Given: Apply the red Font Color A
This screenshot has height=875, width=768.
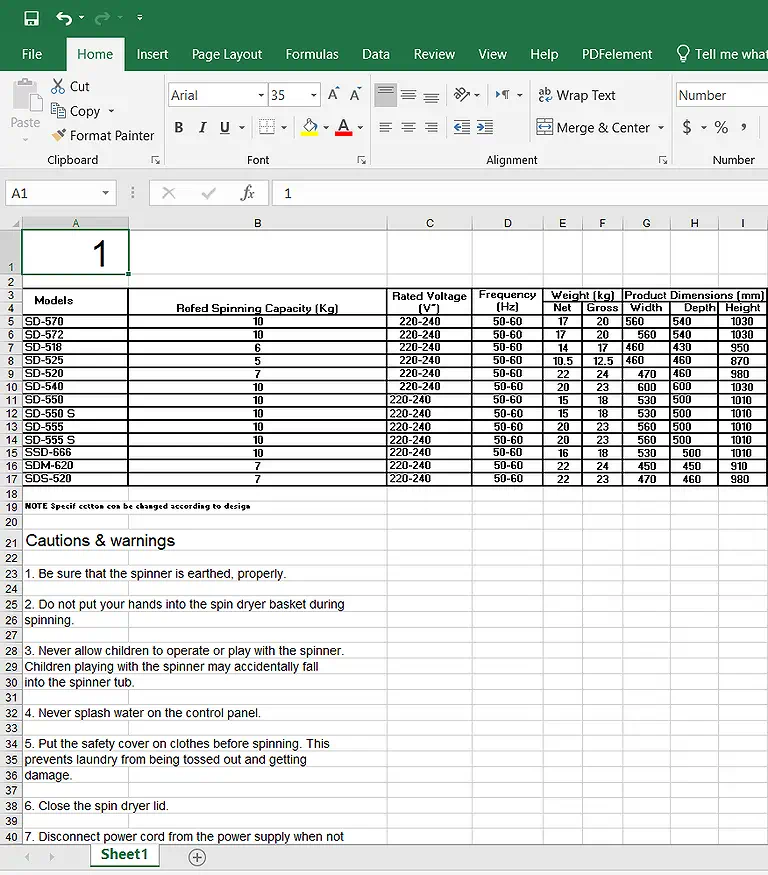Looking at the screenshot, I should click(344, 127).
